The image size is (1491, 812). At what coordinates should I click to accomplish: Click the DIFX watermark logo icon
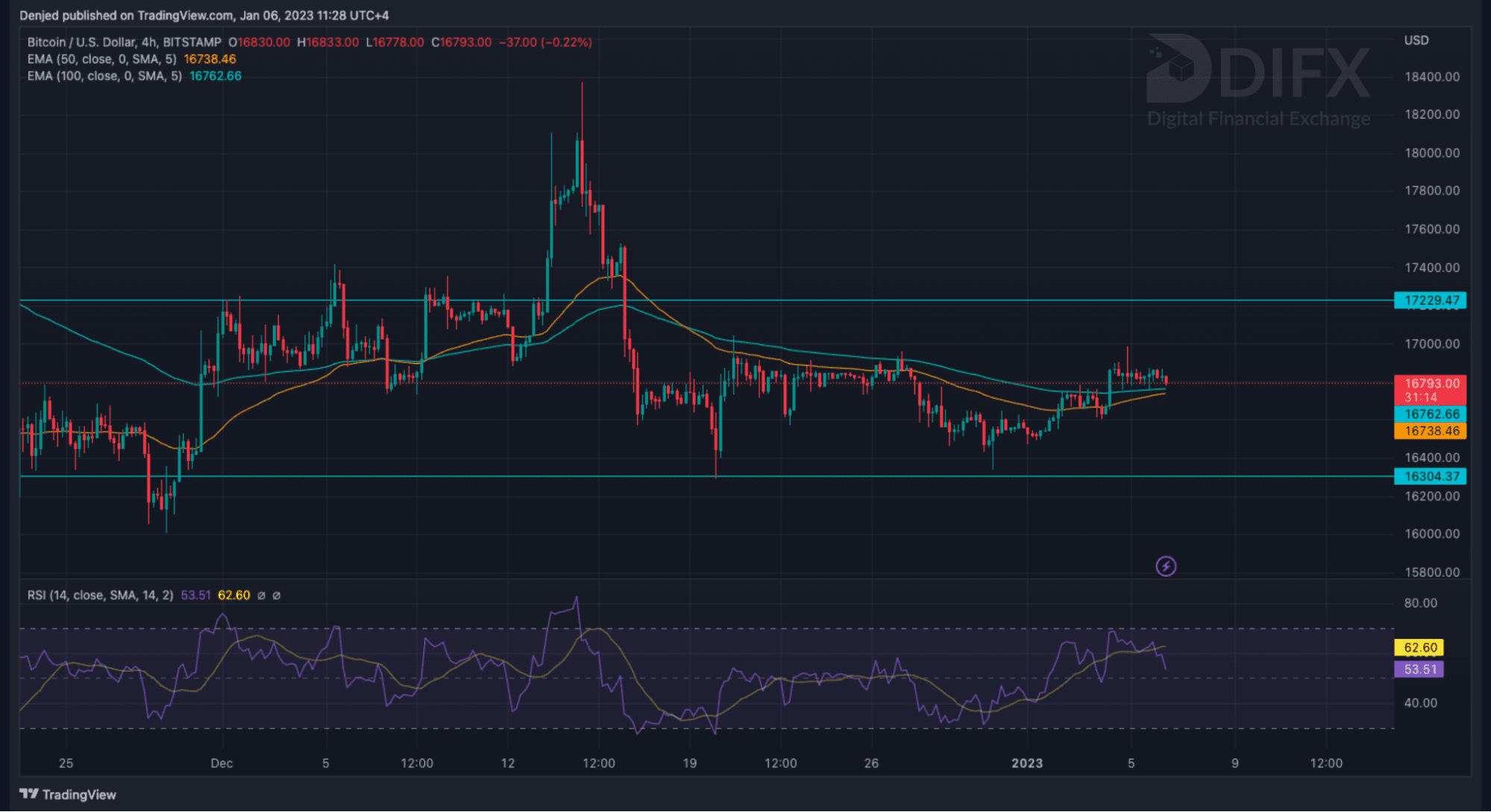point(1178,69)
